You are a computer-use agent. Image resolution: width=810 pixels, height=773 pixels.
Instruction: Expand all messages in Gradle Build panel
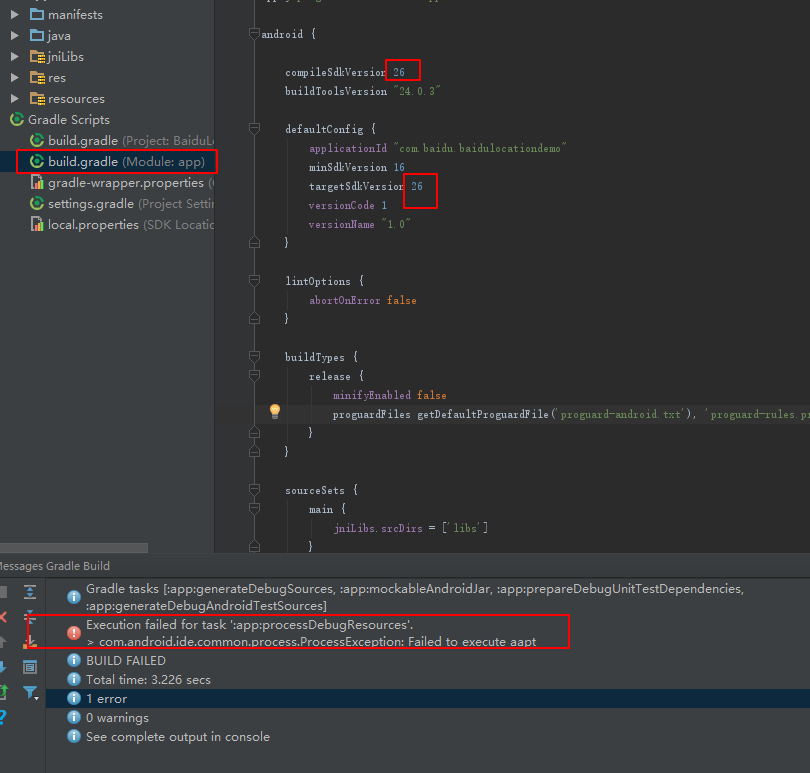pos(30,592)
